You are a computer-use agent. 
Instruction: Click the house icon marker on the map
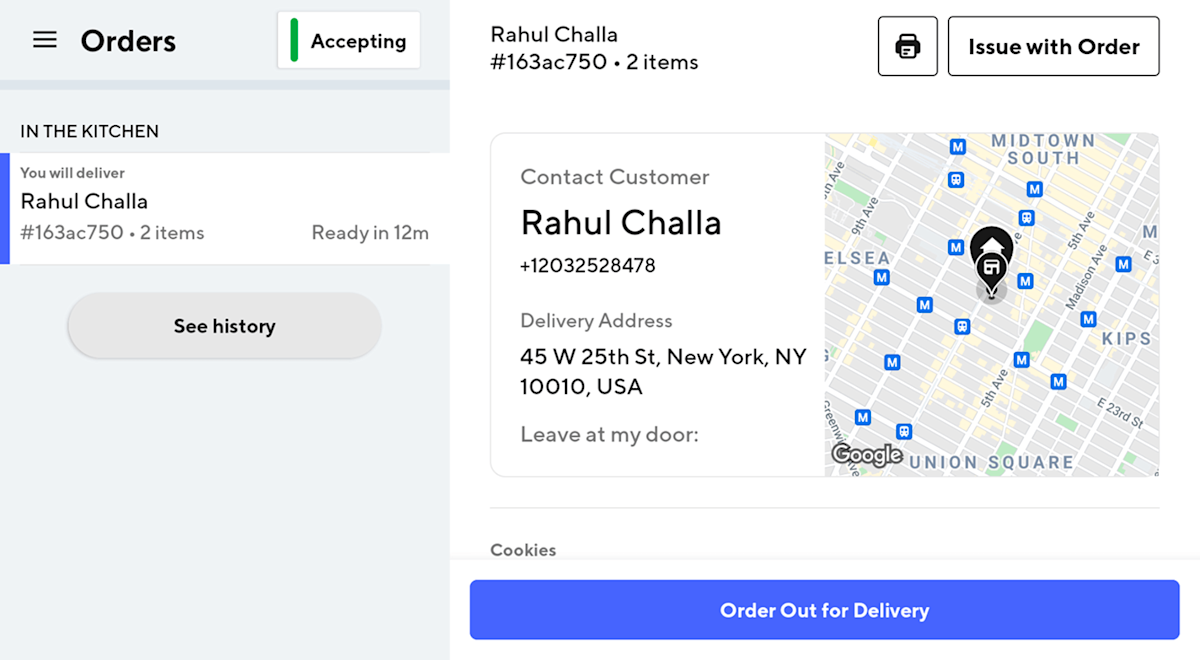990,243
